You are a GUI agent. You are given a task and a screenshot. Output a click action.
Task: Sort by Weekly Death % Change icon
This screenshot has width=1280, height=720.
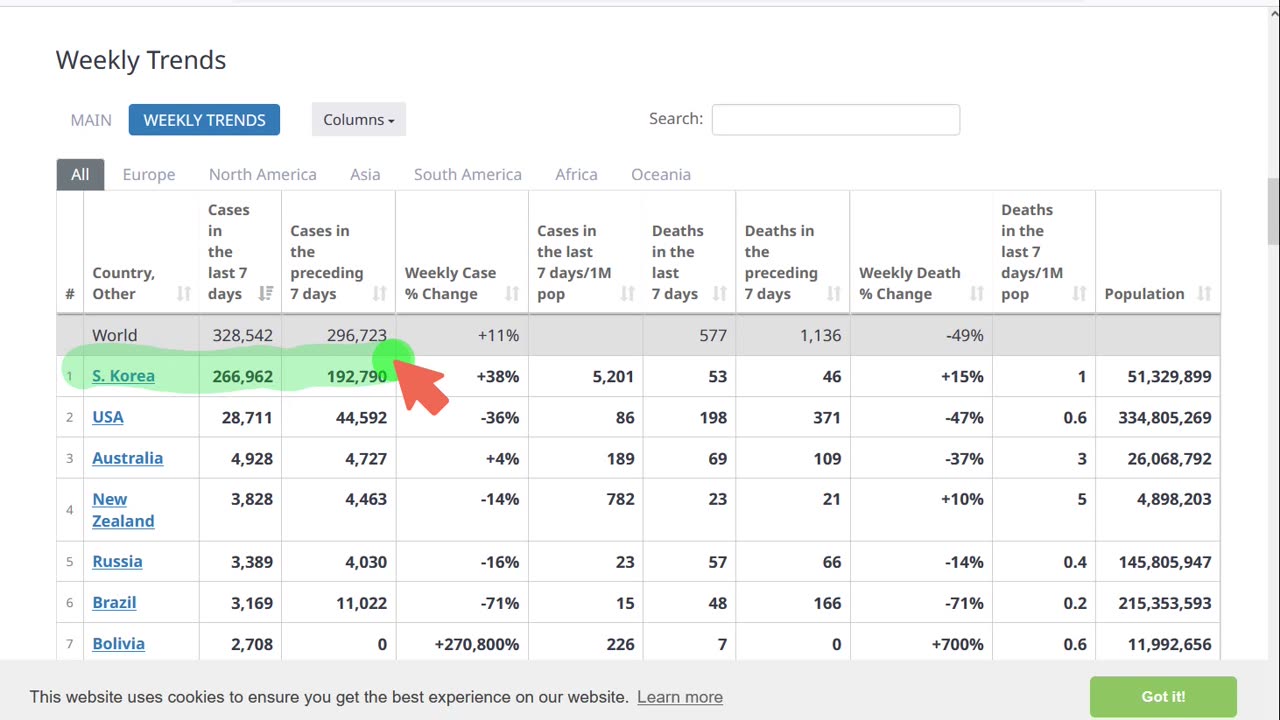977,294
